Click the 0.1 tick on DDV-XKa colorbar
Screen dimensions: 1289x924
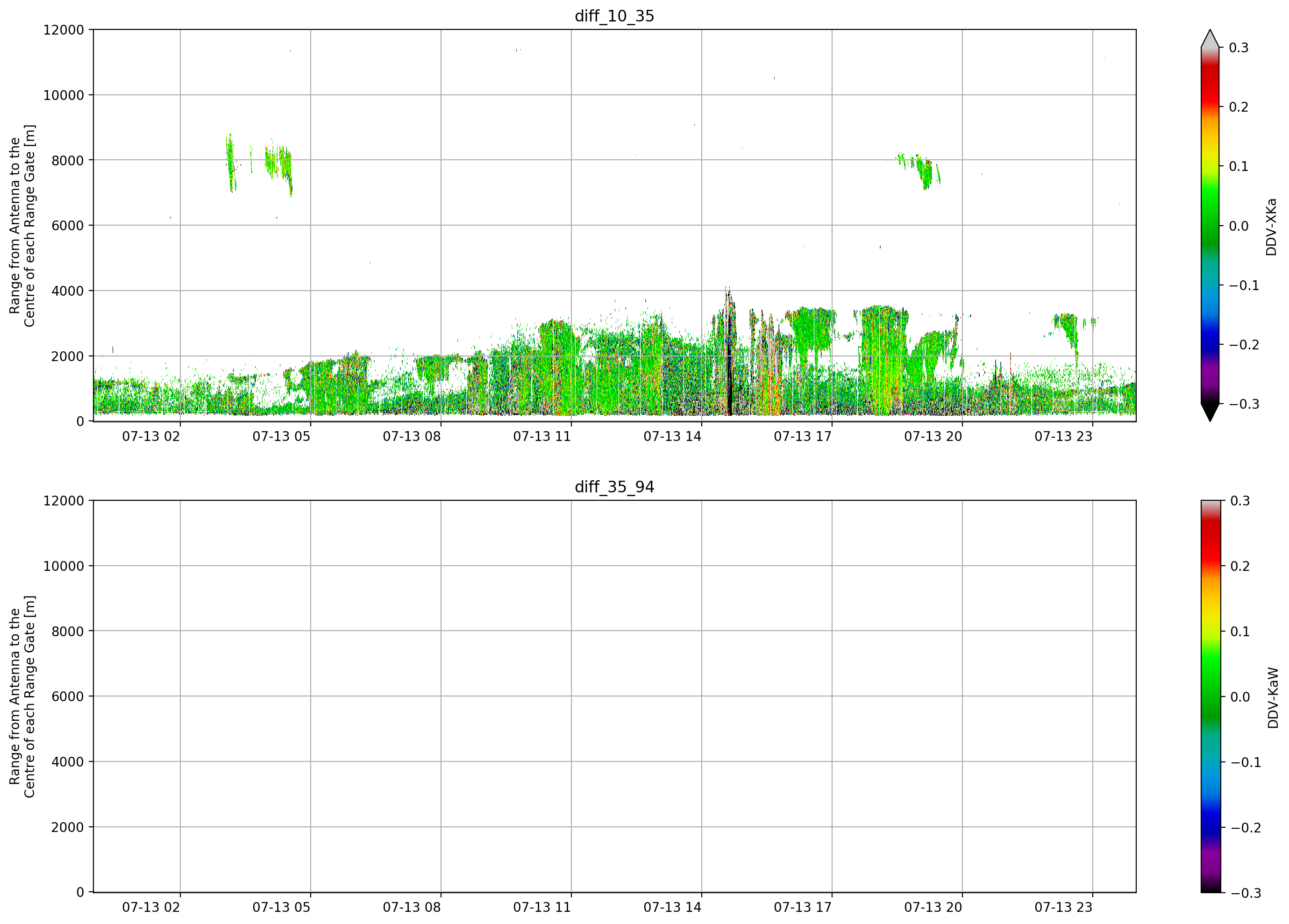coord(1239,166)
